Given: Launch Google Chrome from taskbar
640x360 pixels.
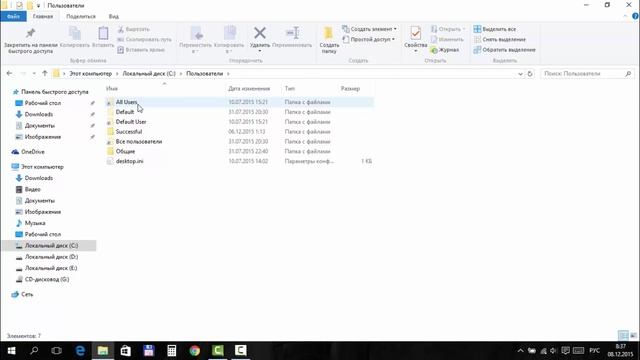Looking at the screenshot, I should point(195,351).
